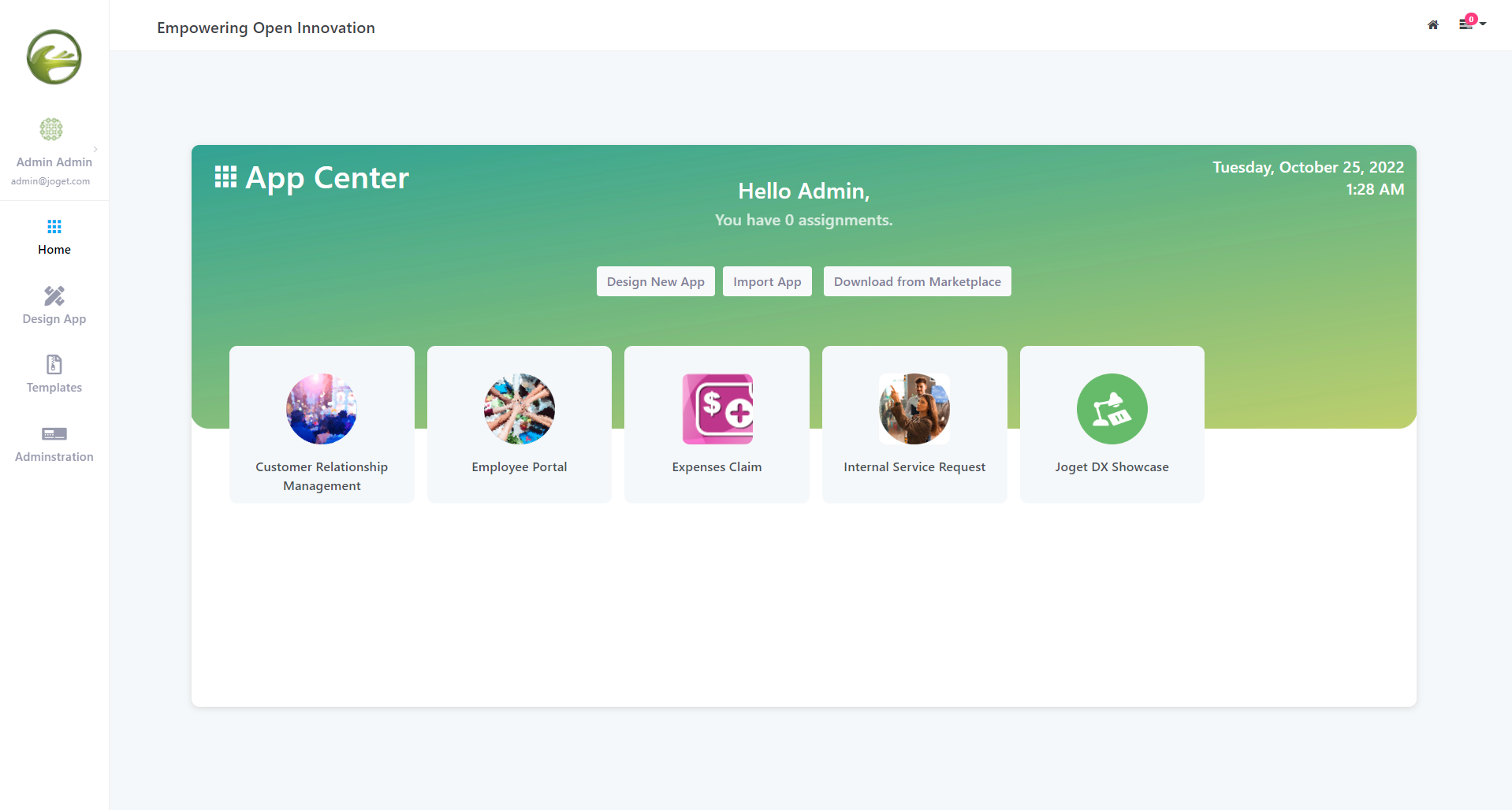Select the Adminstration menu label
The width and height of the screenshot is (1512, 810).
[x=54, y=457]
